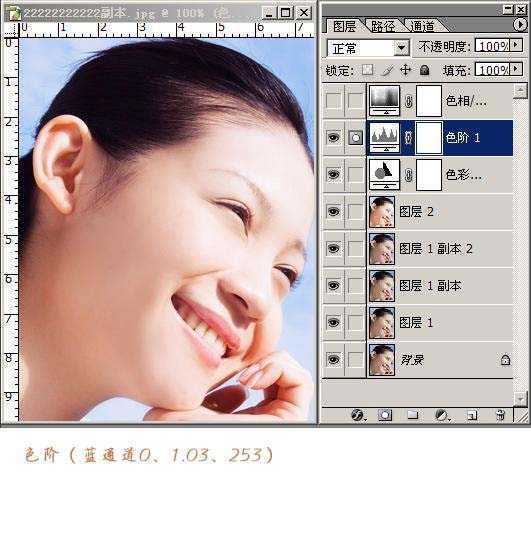
Task: Open the blend mode 正常 dropdown
Action: coord(402,48)
